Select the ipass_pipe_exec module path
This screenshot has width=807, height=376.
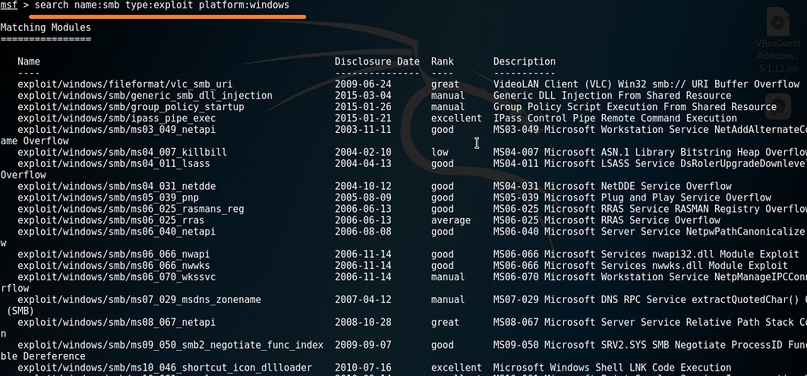[x=116, y=118]
